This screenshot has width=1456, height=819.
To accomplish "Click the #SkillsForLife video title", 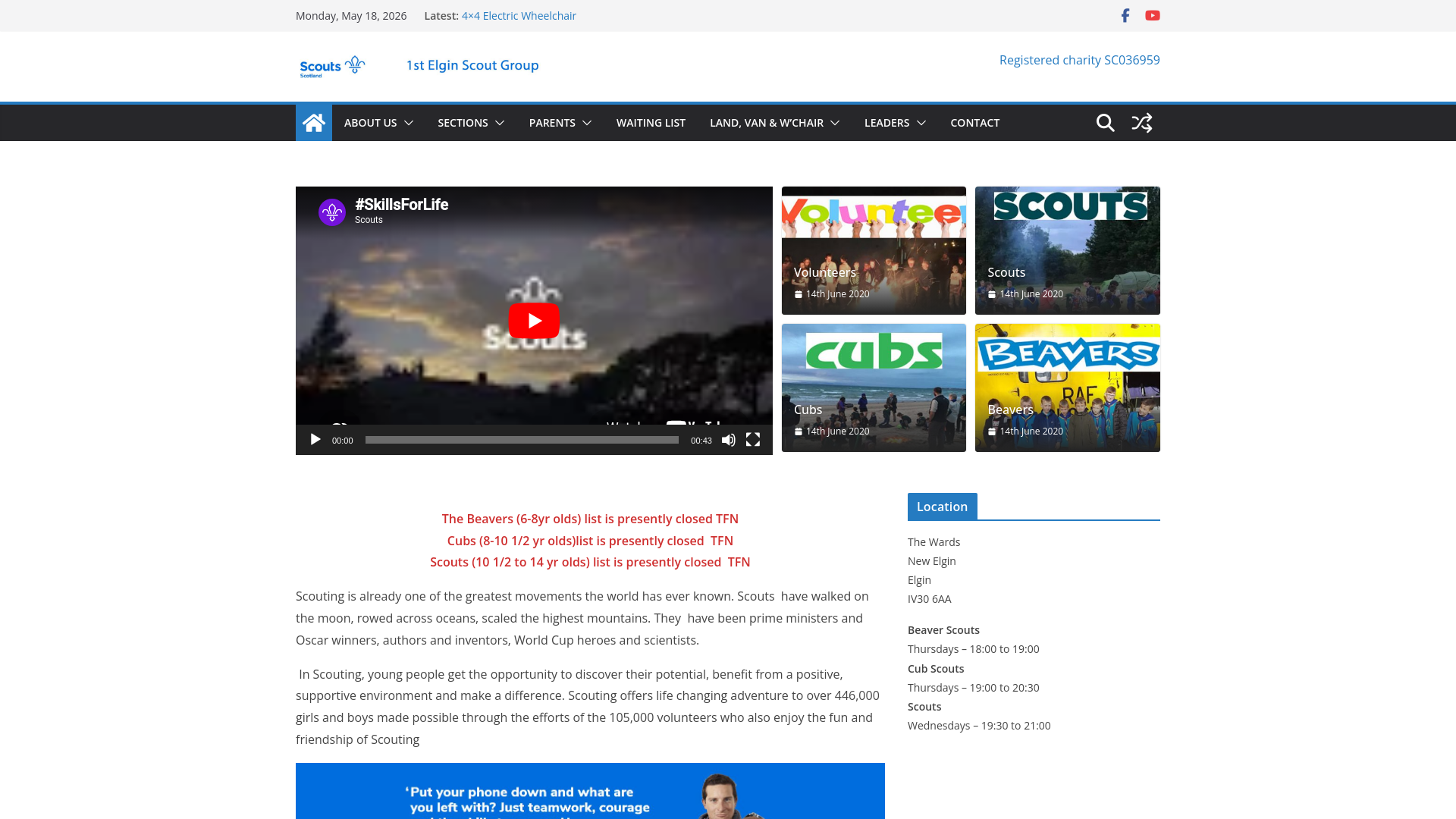I will [x=401, y=205].
